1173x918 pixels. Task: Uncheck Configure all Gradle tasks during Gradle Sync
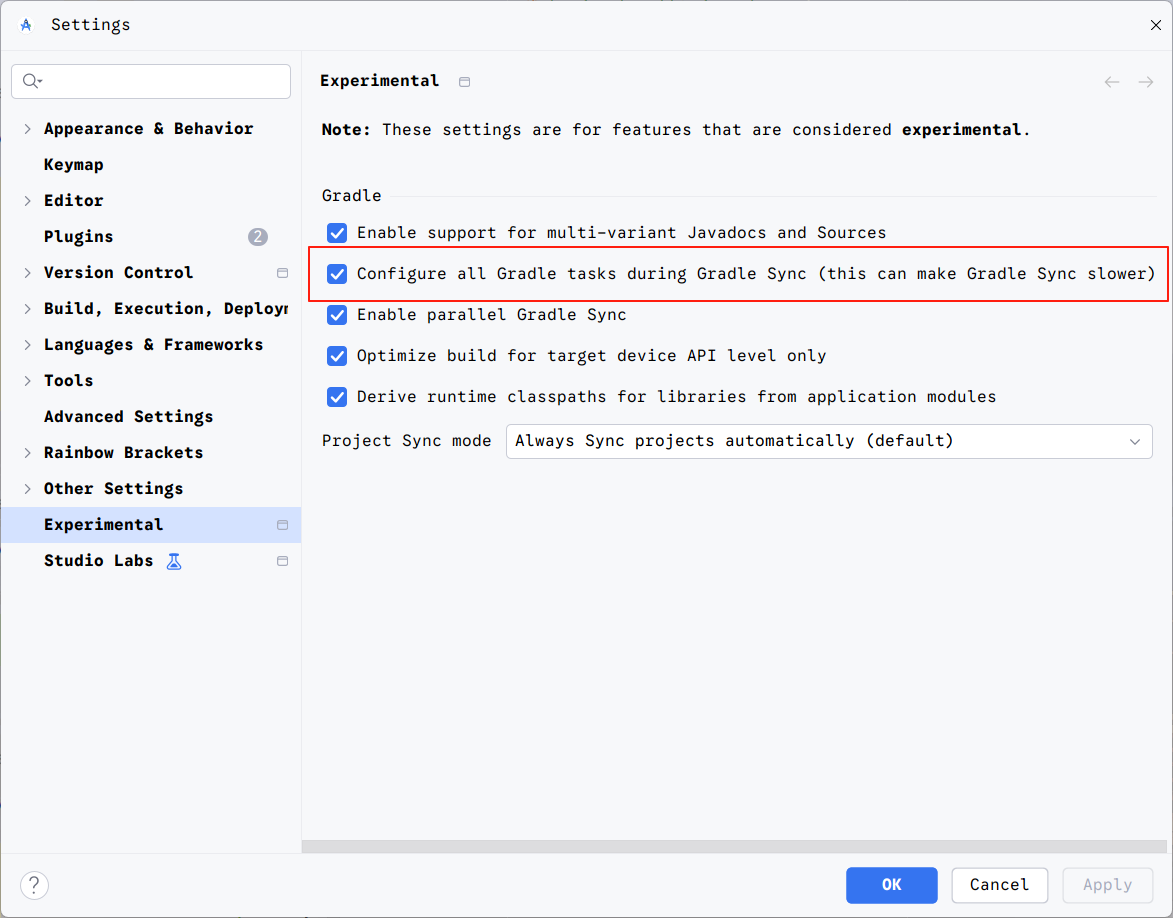(x=337, y=273)
